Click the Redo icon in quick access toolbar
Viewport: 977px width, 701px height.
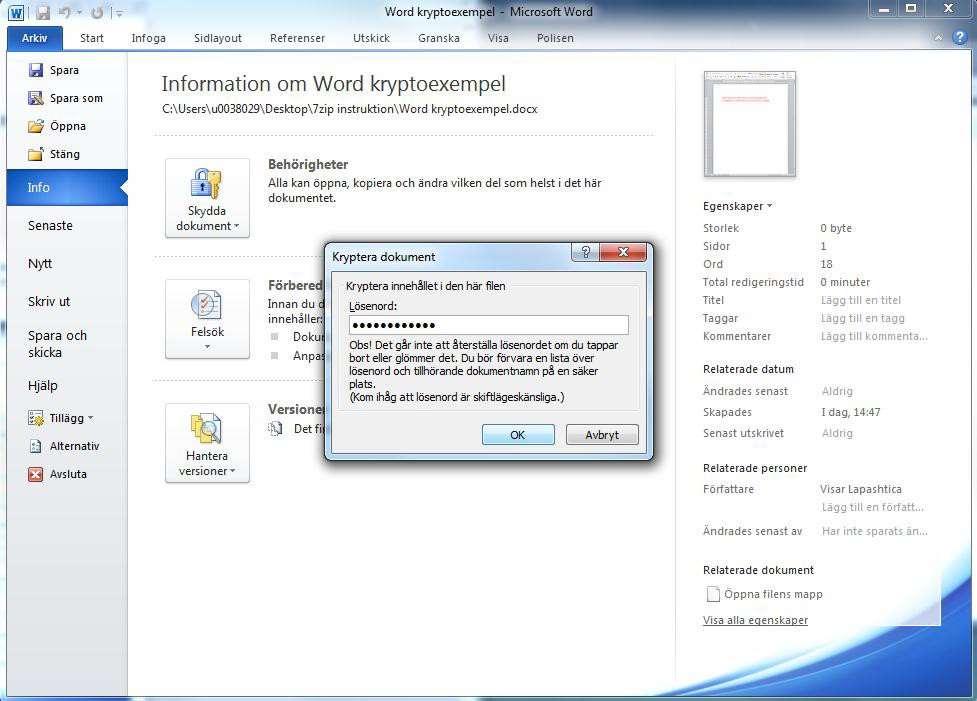[x=97, y=12]
